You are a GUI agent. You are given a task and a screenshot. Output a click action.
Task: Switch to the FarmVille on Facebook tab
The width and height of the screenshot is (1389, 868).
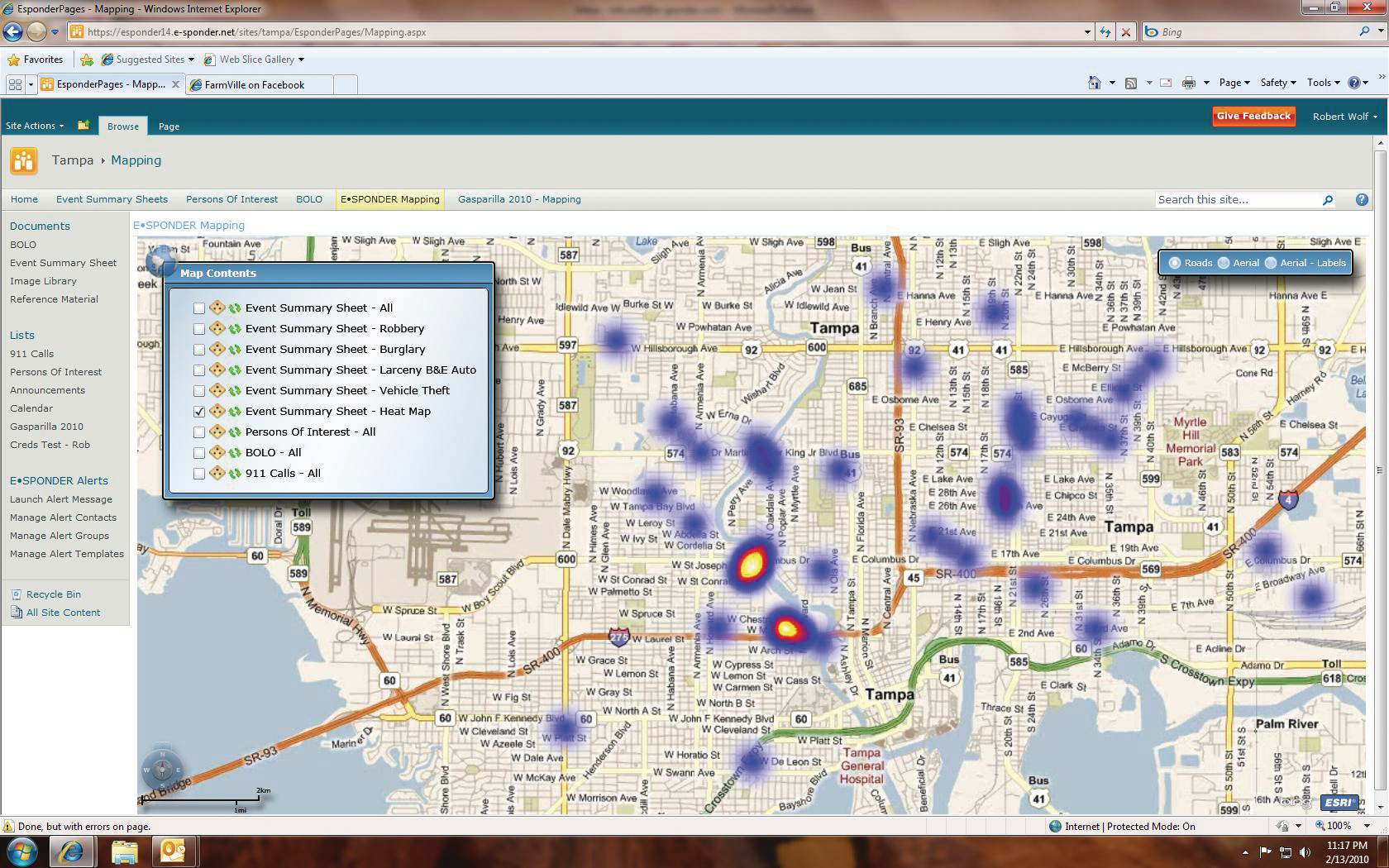[x=255, y=84]
